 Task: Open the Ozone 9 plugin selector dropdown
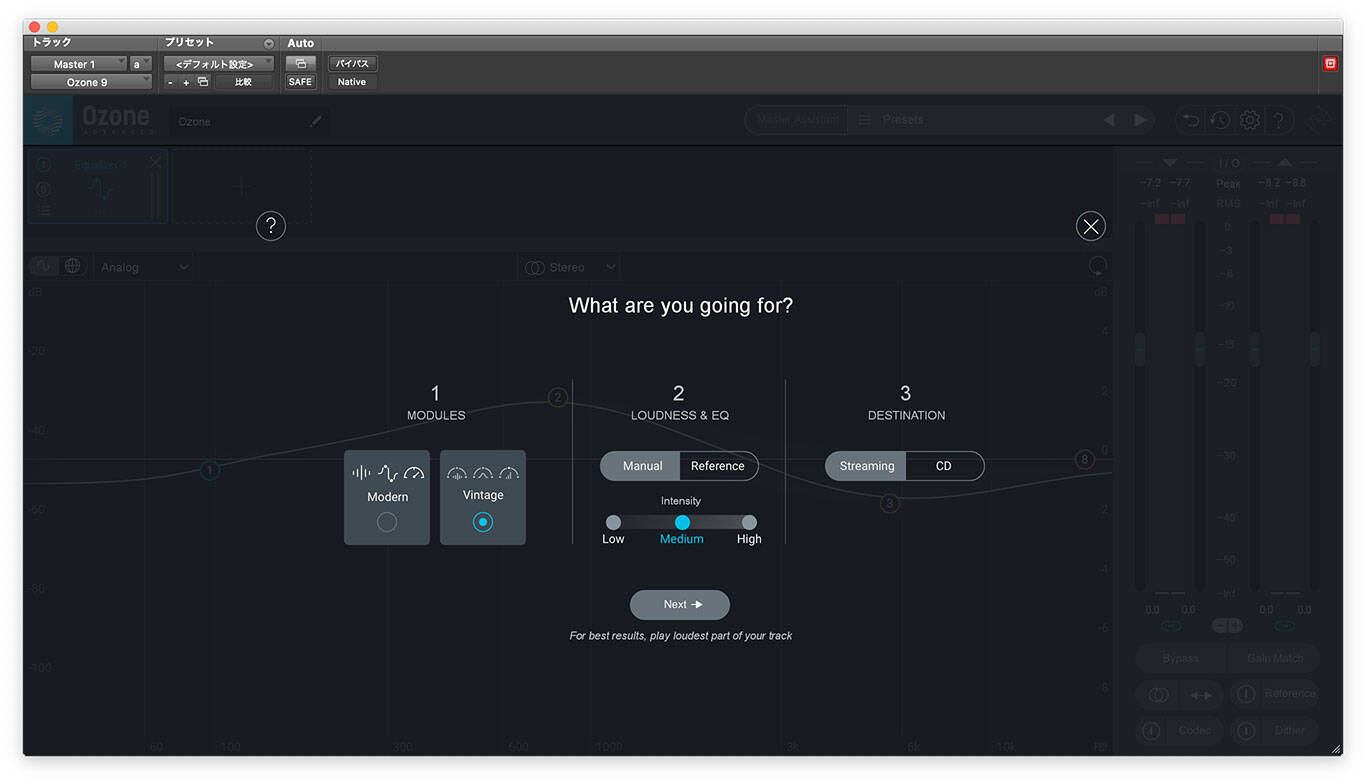90,82
